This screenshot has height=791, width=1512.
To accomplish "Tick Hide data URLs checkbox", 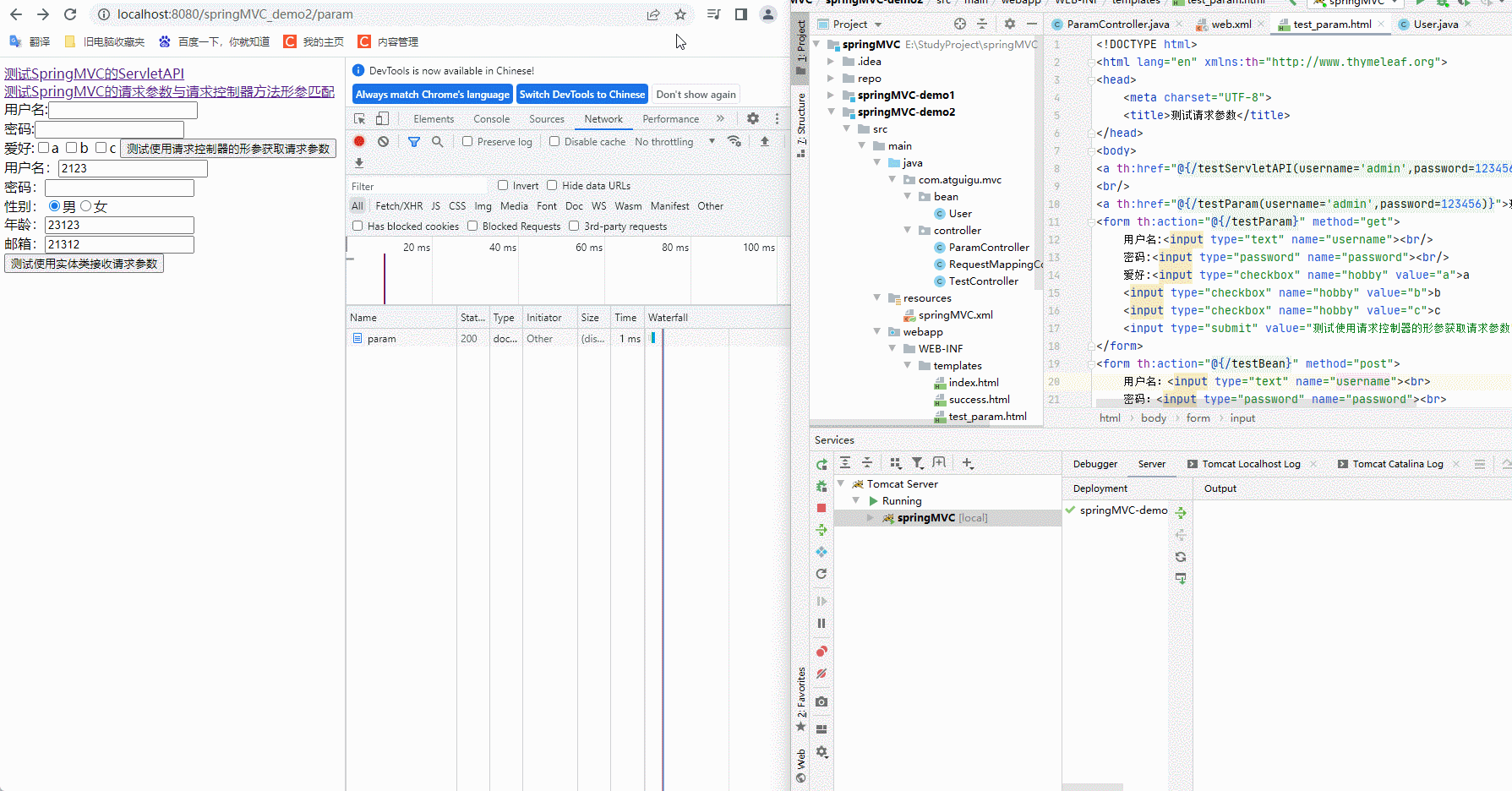I will click(x=552, y=186).
